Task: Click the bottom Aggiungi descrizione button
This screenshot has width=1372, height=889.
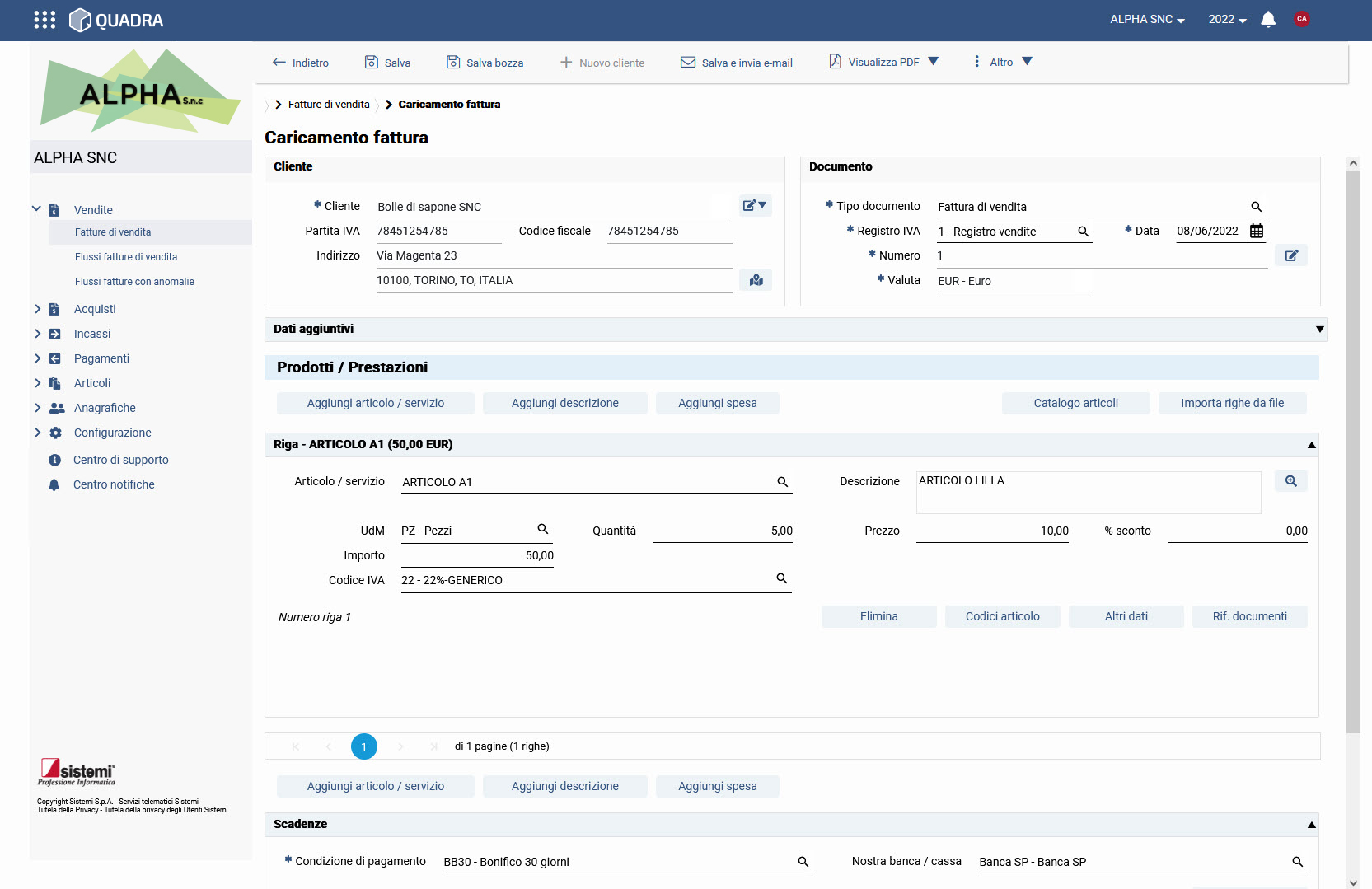Action: [x=565, y=786]
